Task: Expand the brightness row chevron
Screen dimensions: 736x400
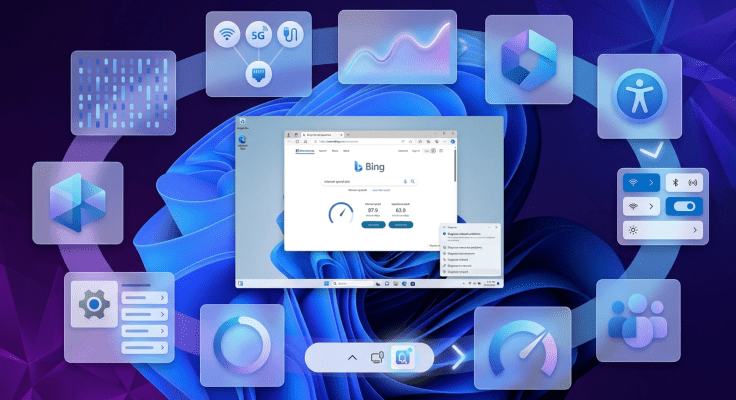Action: 695,230
